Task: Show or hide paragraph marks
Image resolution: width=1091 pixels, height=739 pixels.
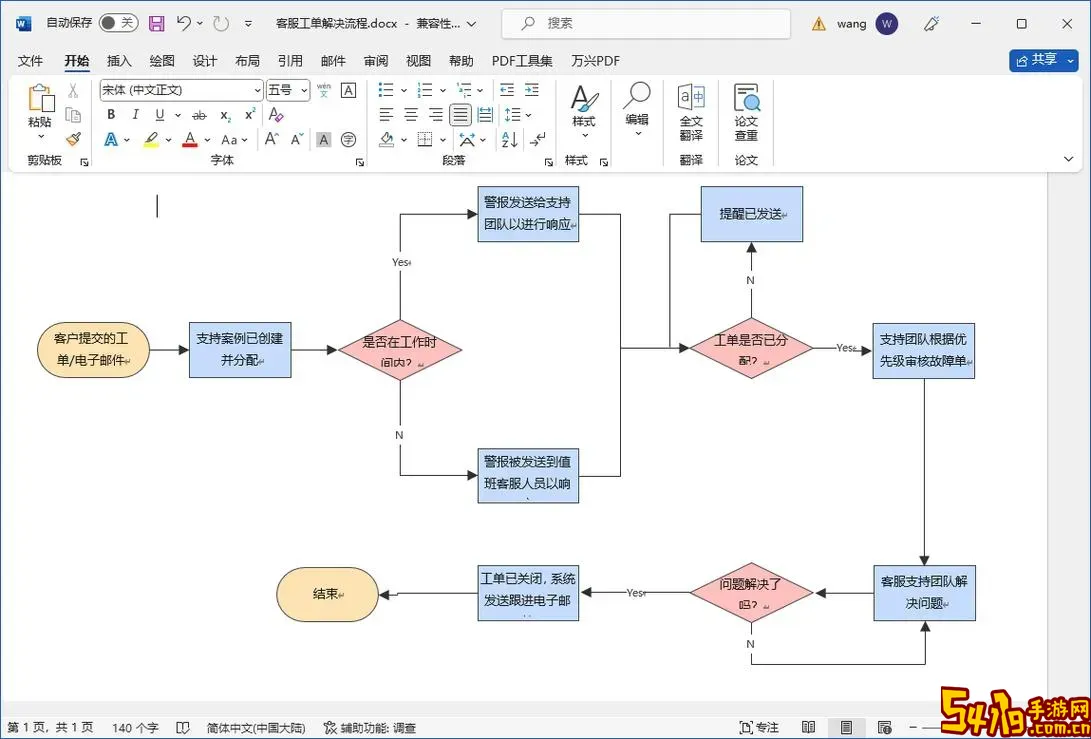Action: [538, 139]
